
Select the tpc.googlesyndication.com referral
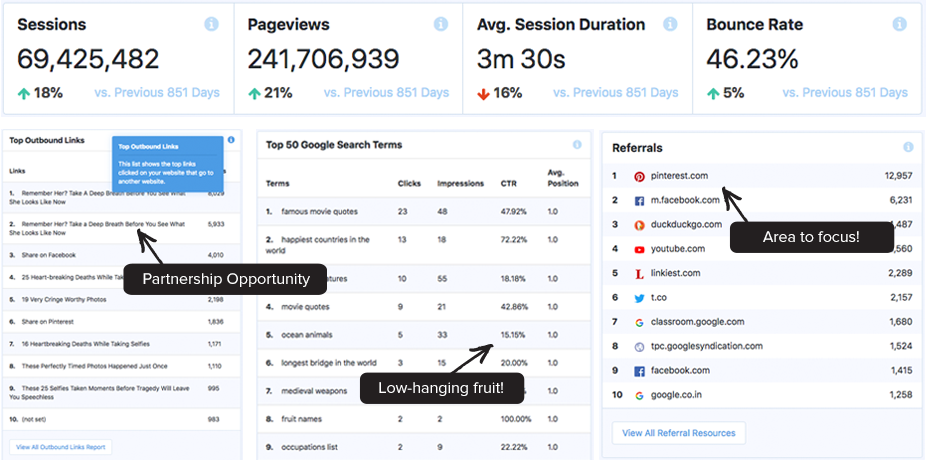click(706, 346)
